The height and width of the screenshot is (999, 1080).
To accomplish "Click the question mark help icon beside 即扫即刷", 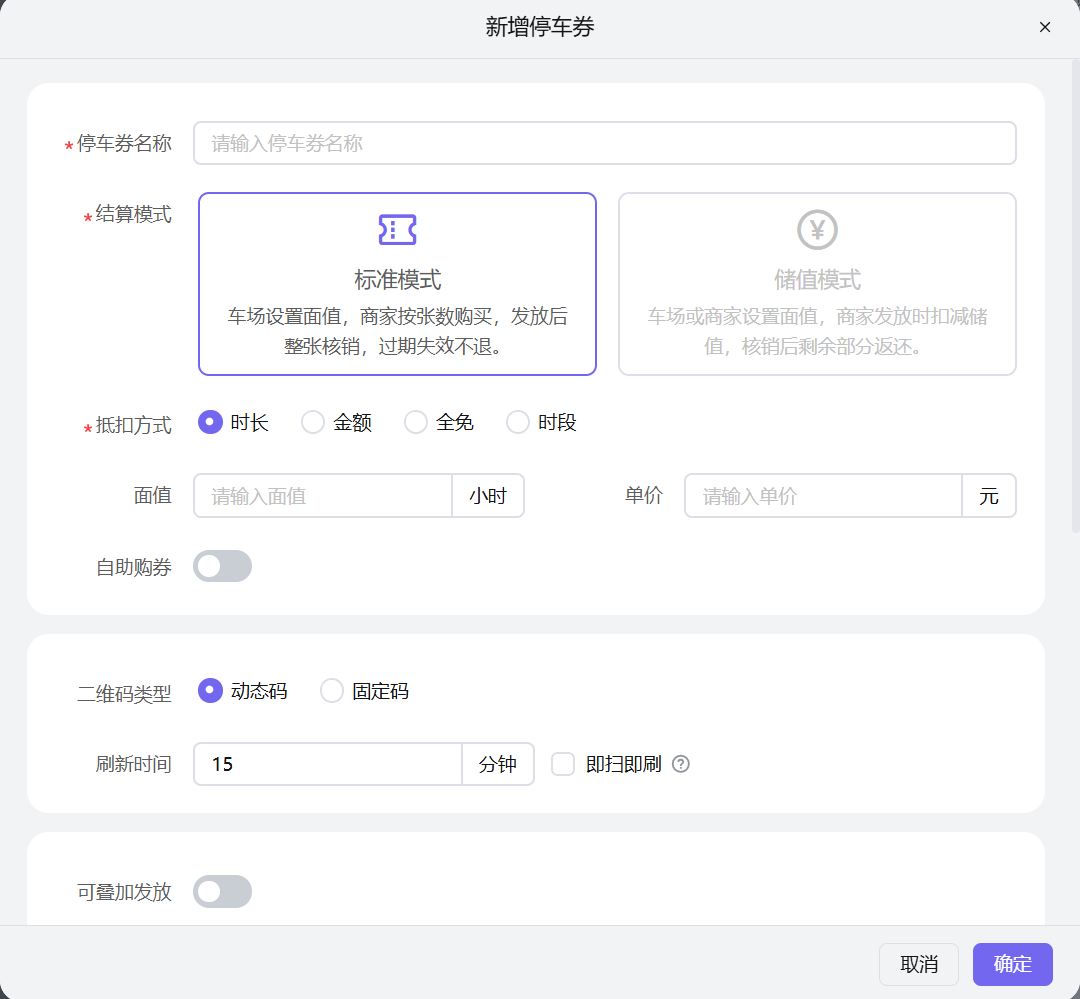I will click(681, 764).
